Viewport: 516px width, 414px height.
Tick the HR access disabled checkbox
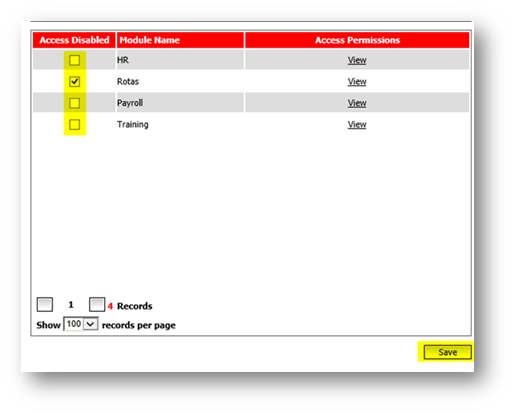(74, 60)
